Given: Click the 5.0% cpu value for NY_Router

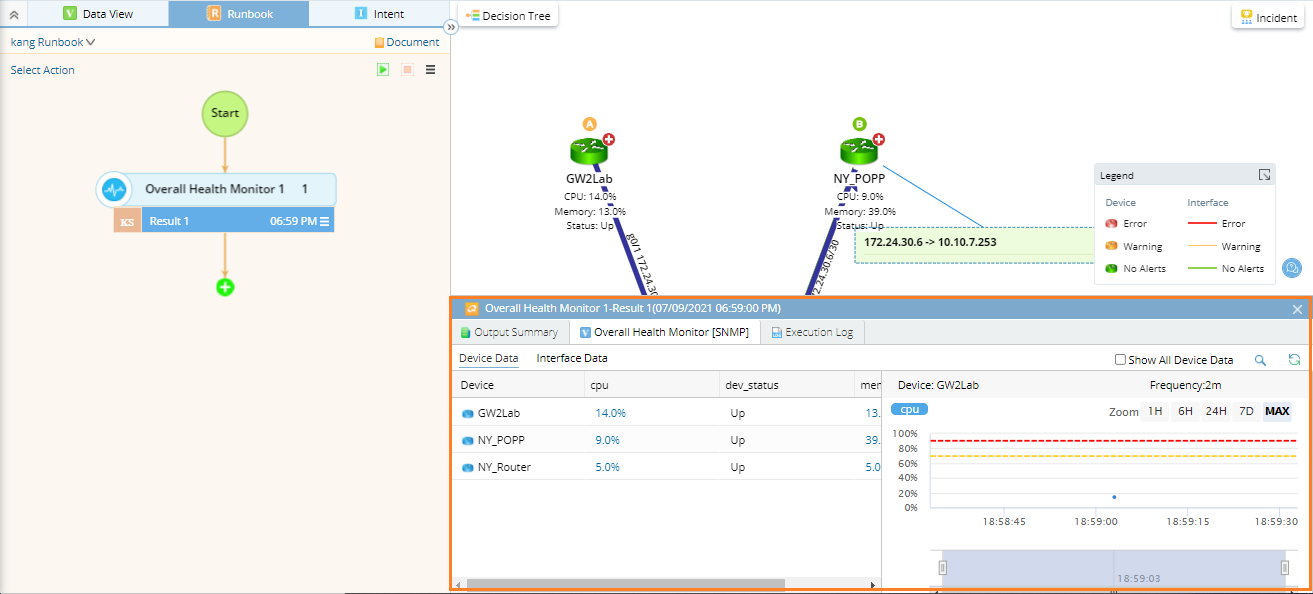Looking at the screenshot, I should pos(607,467).
